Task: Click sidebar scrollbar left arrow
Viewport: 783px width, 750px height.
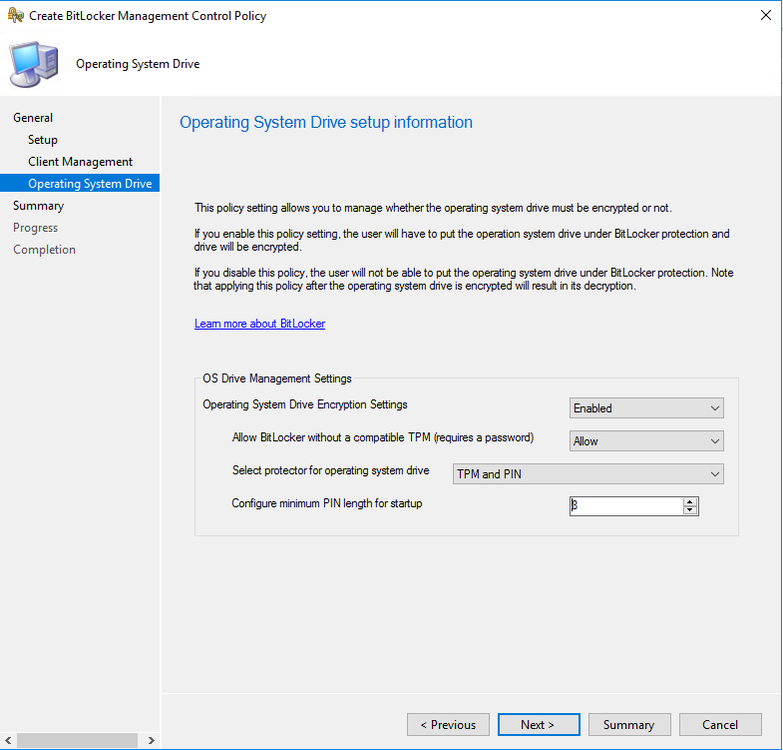Action: click(8, 740)
